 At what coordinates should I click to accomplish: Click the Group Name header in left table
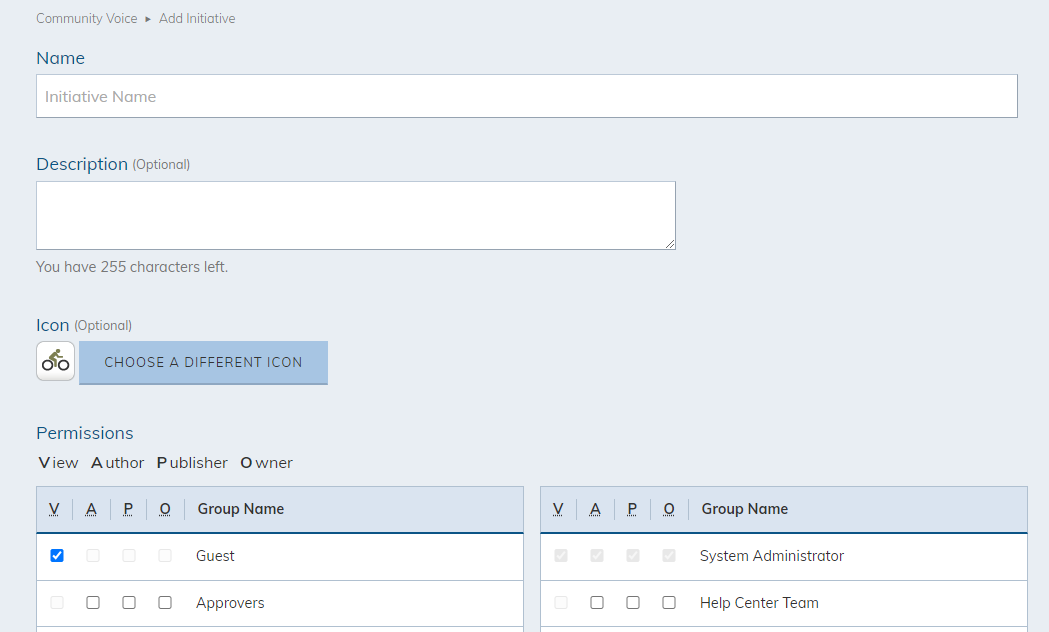(x=241, y=509)
